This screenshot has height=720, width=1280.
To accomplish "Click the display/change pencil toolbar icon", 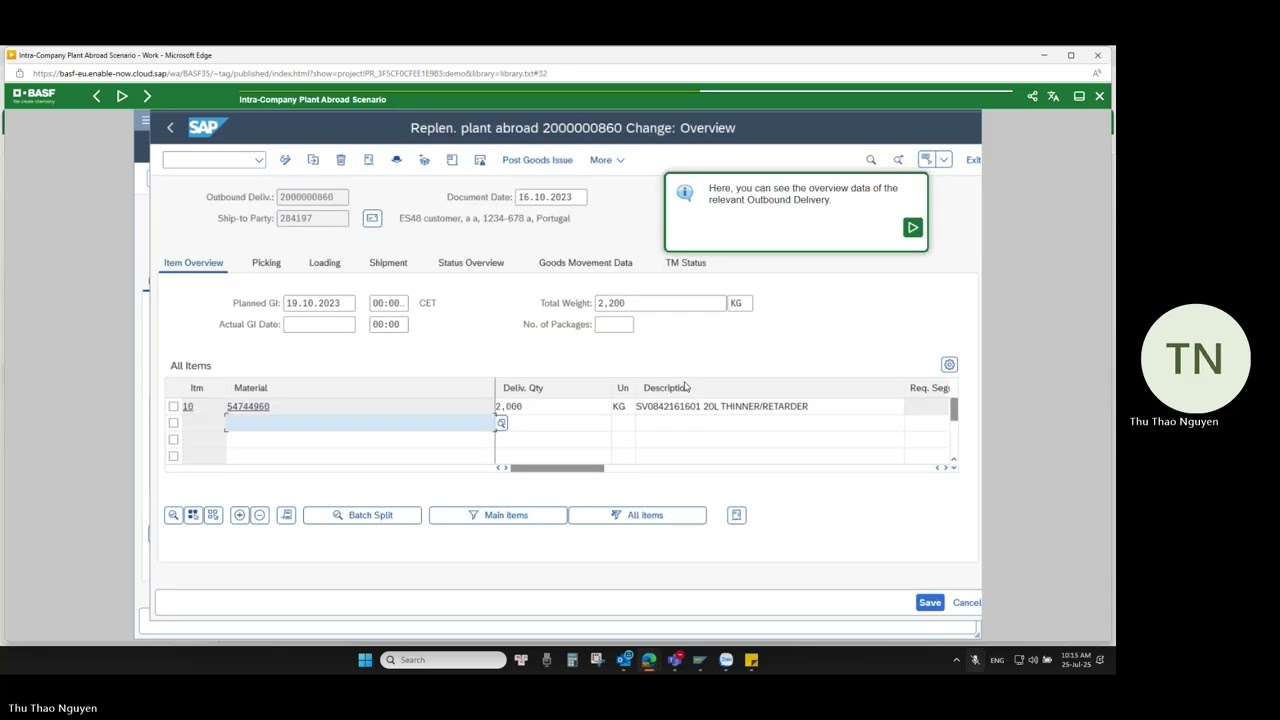I will (x=285, y=160).
